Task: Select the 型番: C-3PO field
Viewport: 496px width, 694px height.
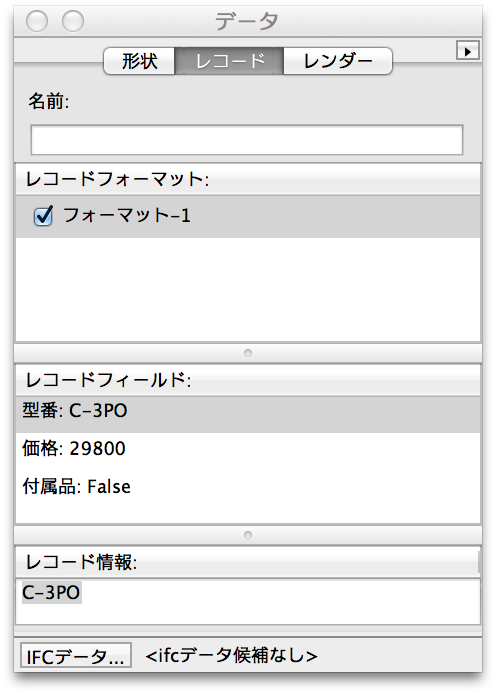Action: (248, 412)
